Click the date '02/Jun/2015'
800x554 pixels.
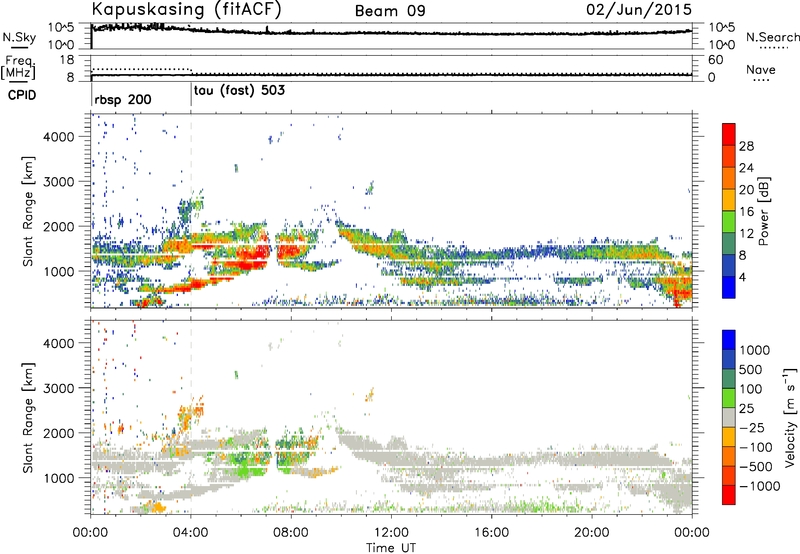639,10
